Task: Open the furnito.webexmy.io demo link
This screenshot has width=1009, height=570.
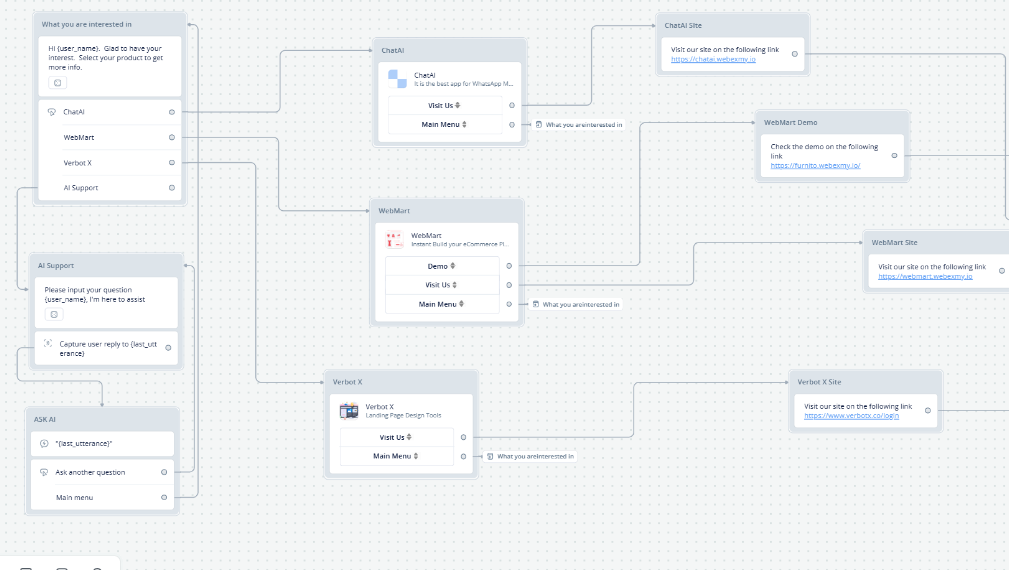Action: coord(815,165)
